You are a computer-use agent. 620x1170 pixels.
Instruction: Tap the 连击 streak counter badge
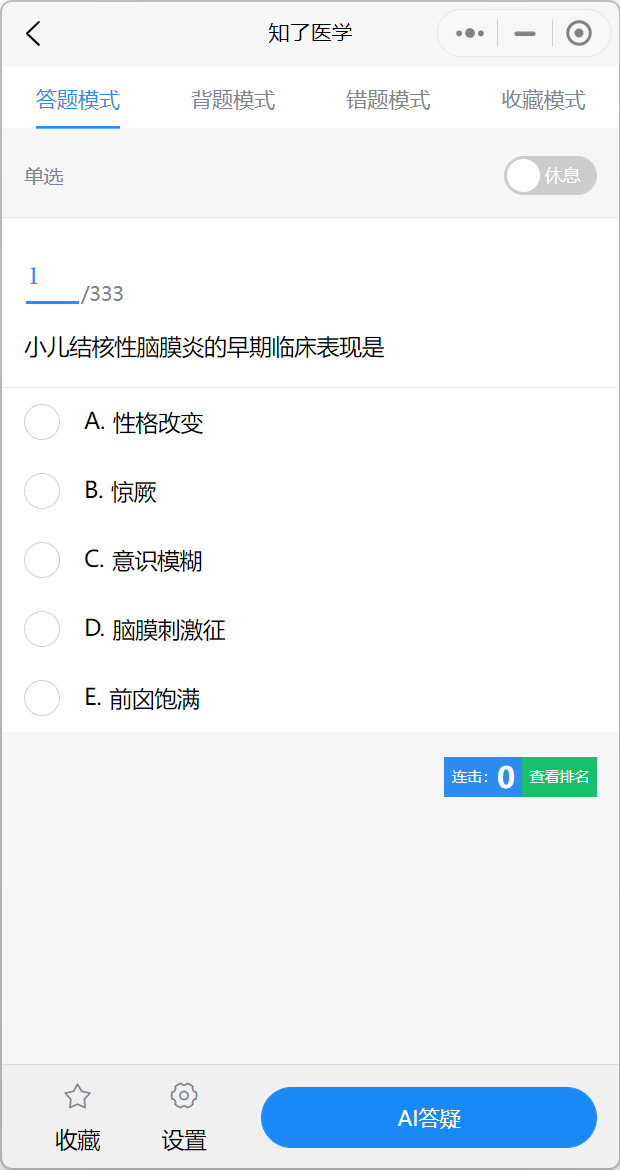point(482,777)
